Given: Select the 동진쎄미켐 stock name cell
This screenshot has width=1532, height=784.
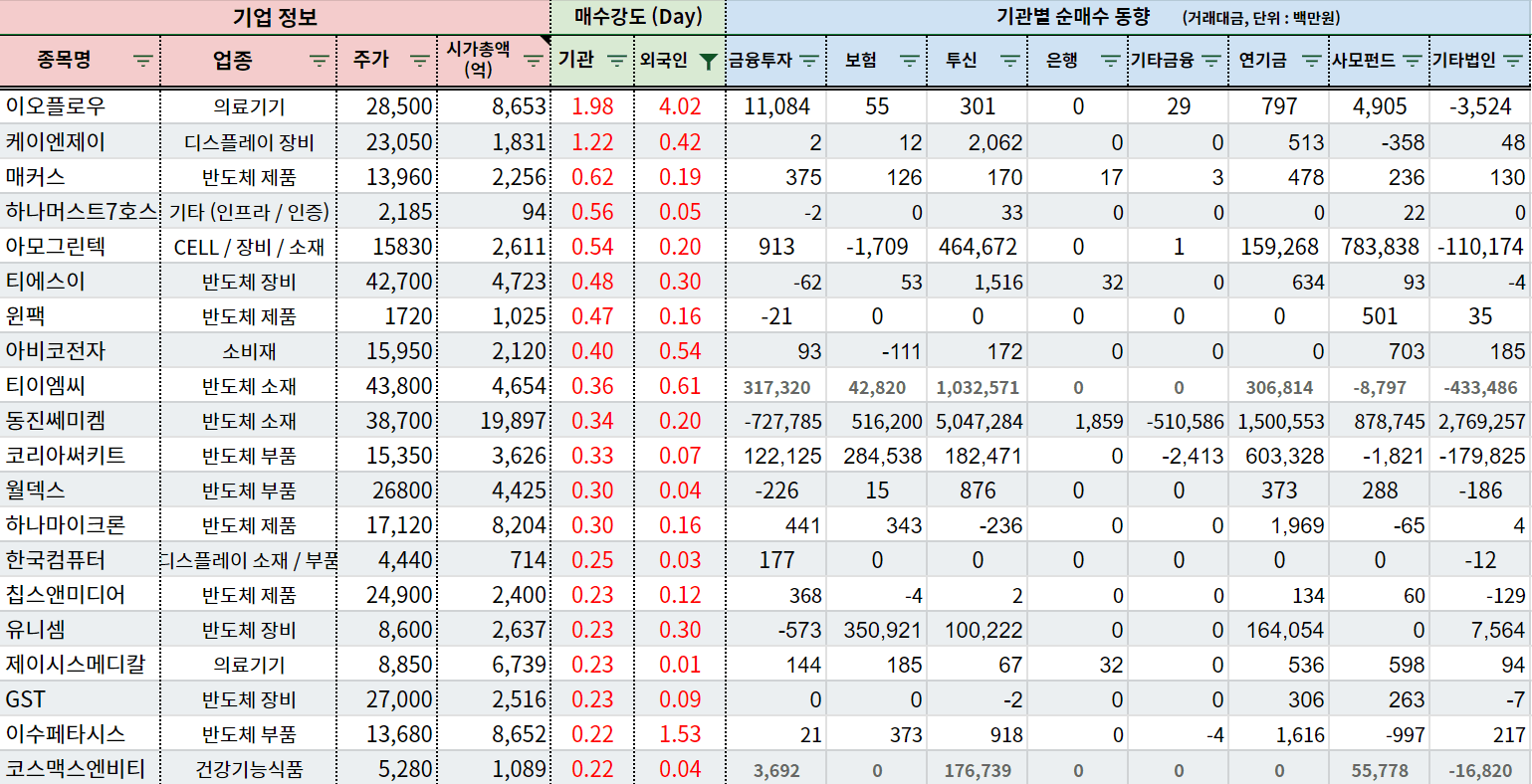Looking at the screenshot, I should [x=79, y=420].
